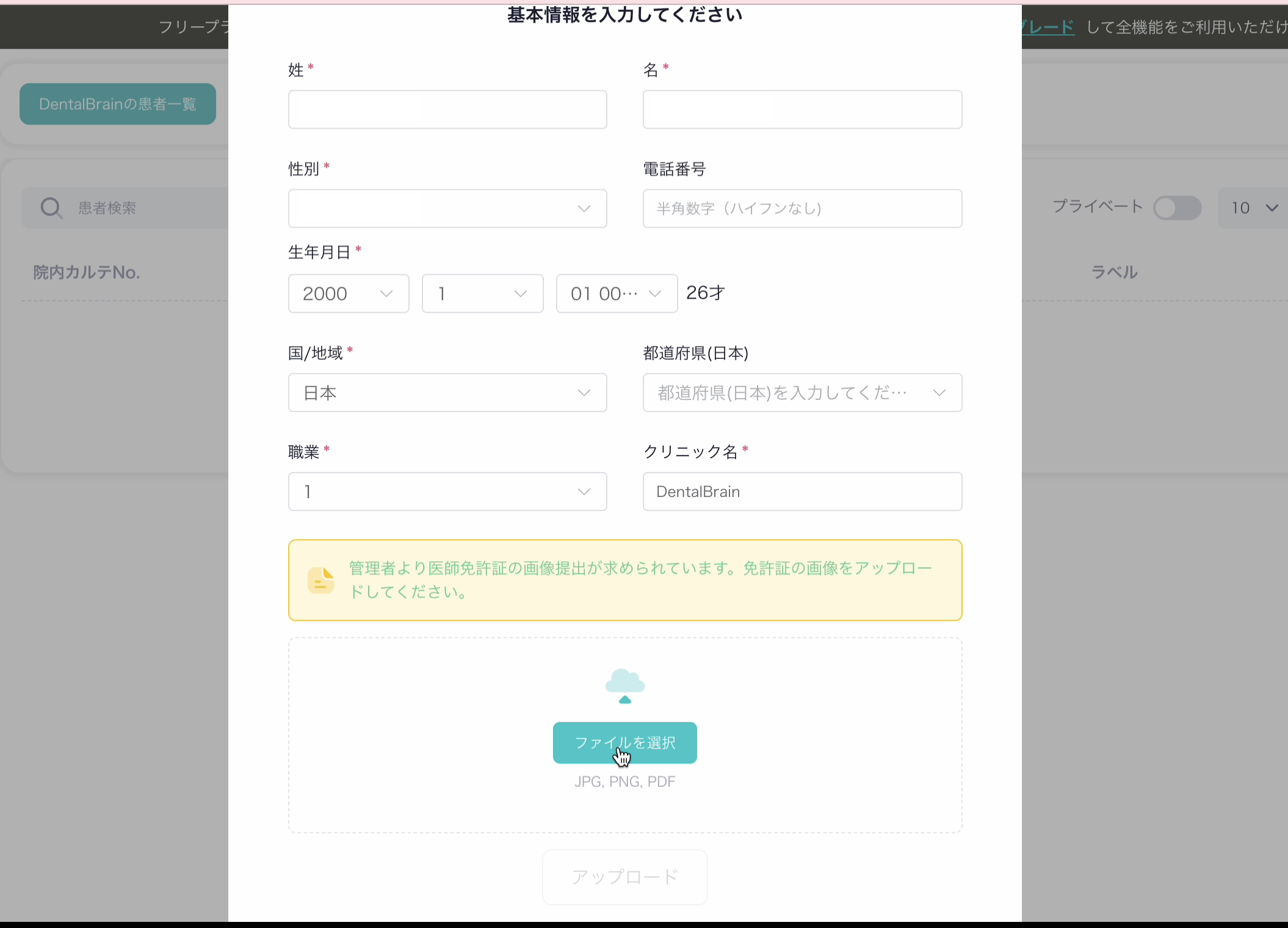This screenshot has height=928, width=1288.
Task: Focus the 名 first name field
Action: pos(801,110)
